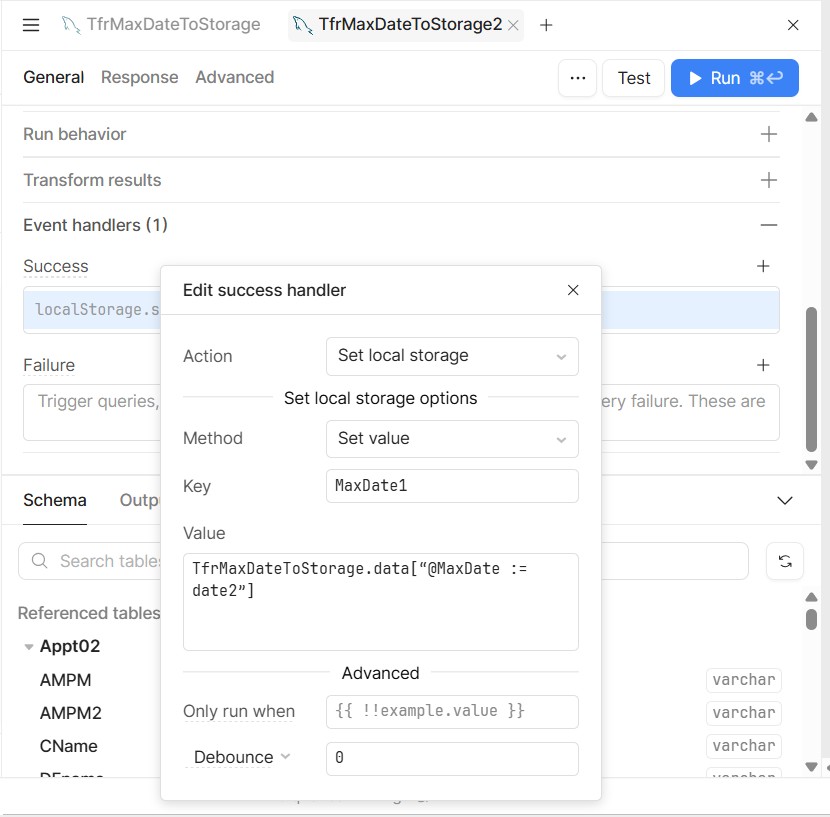The height and width of the screenshot is (817, 830).
Task: Collapse the Event handlers section
Action: pyautogui.click(x=768, y=226)
